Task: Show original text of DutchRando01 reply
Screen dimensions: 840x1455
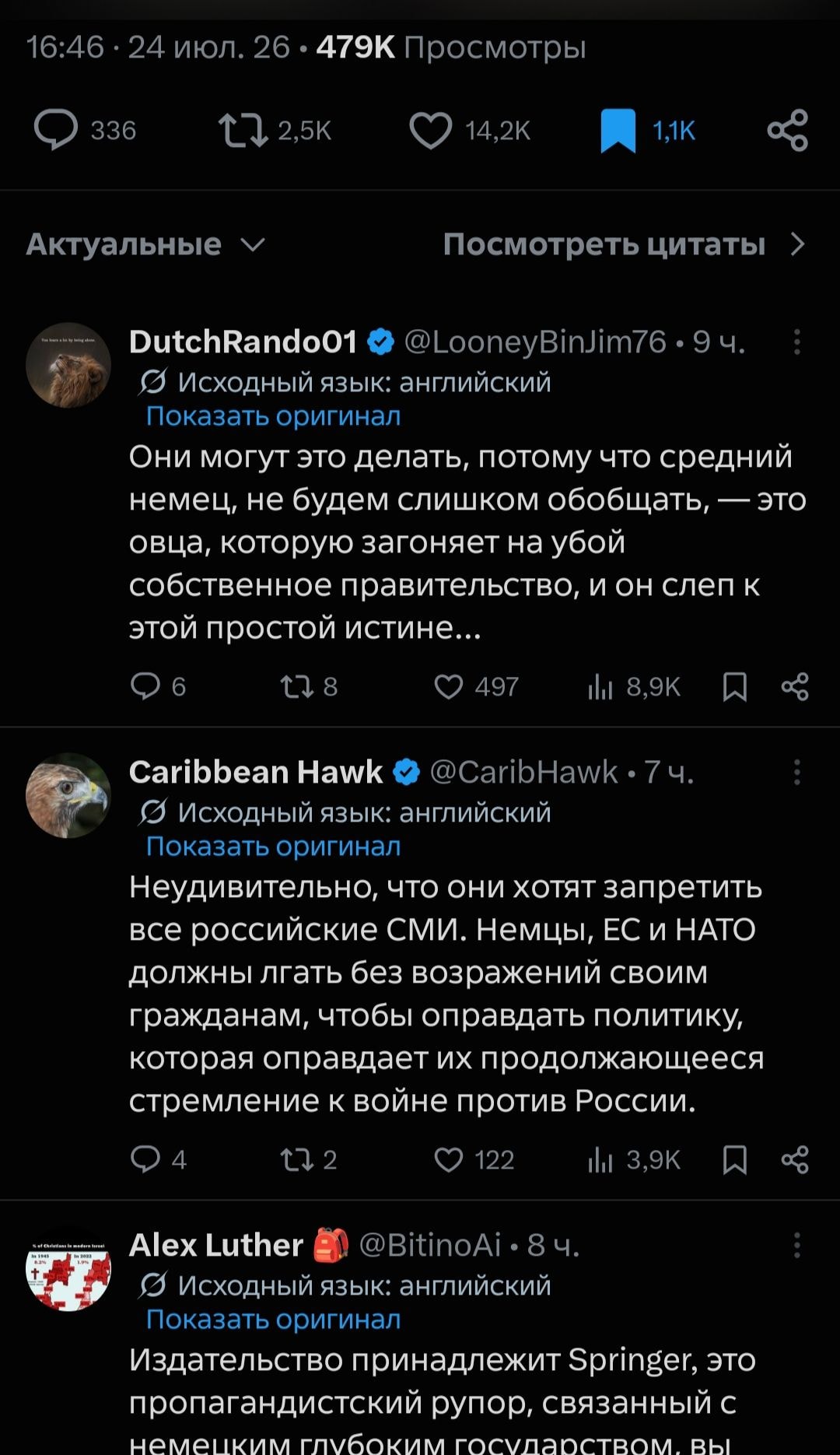Action: click(x=273, y=416)
